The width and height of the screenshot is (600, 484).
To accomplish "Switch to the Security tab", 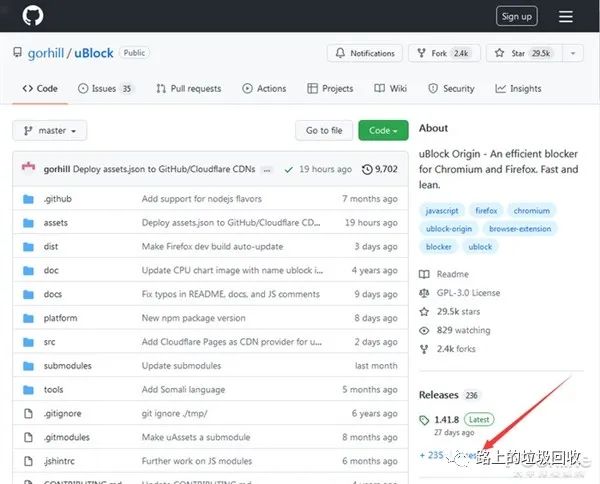I will coord(451,88).
